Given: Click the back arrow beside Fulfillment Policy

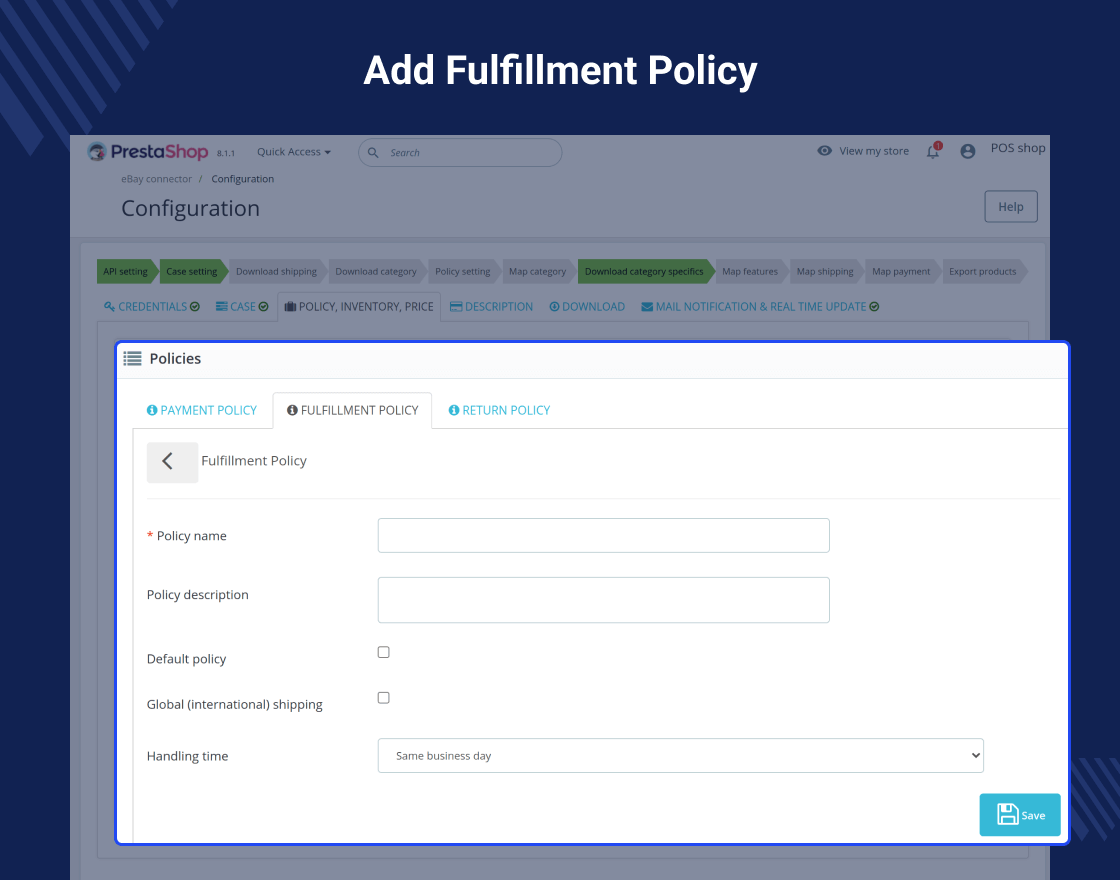Looking at the screenshot, I should pyautogui.click(x=172, y=461).
